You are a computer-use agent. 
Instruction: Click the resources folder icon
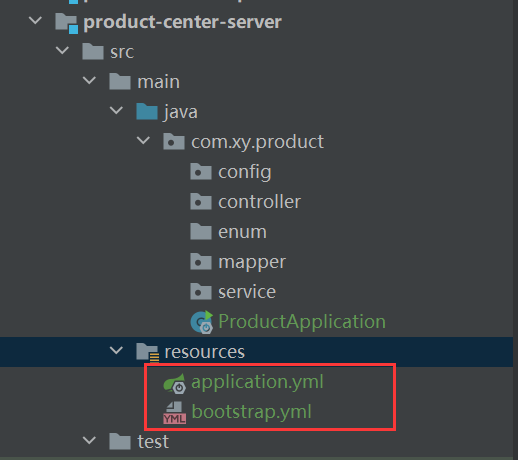click(x=148, y=353)
